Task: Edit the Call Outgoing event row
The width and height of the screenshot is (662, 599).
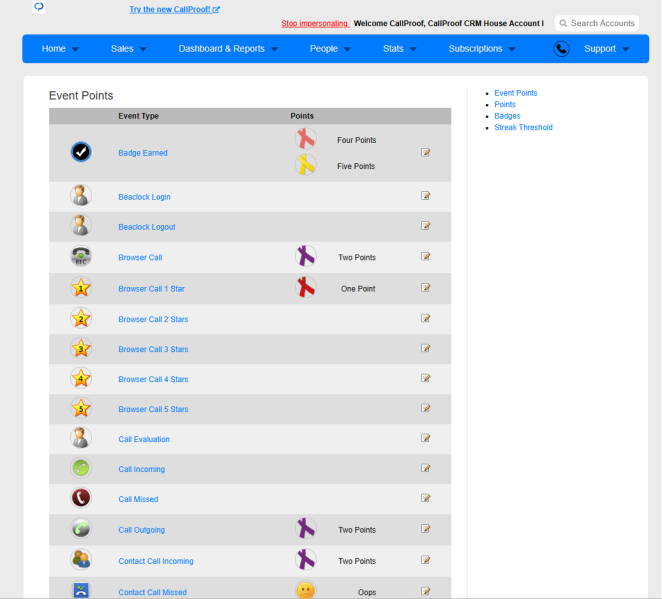Action: tap(426, 529)
